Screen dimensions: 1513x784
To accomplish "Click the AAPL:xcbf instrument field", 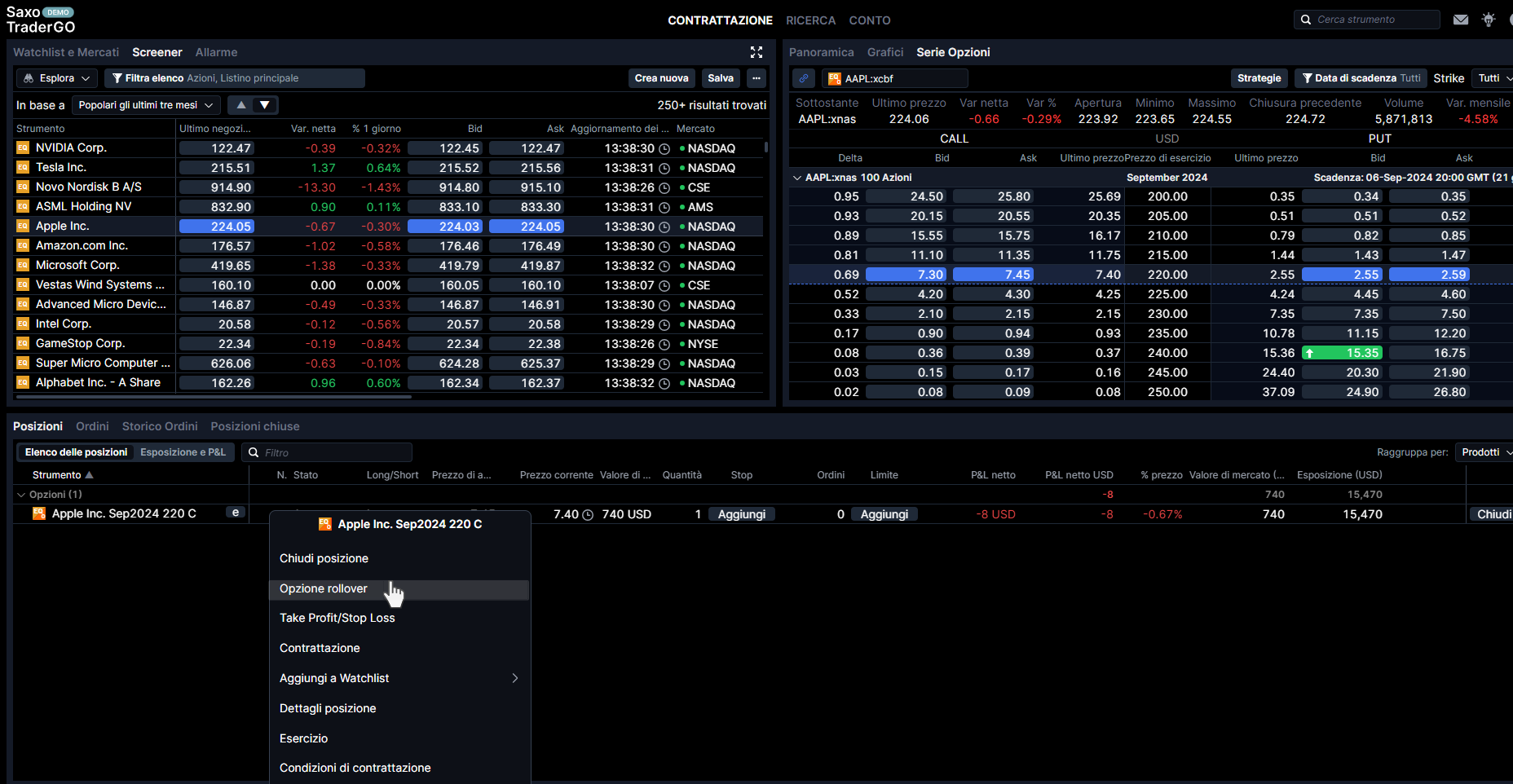I will pos(895,78).
